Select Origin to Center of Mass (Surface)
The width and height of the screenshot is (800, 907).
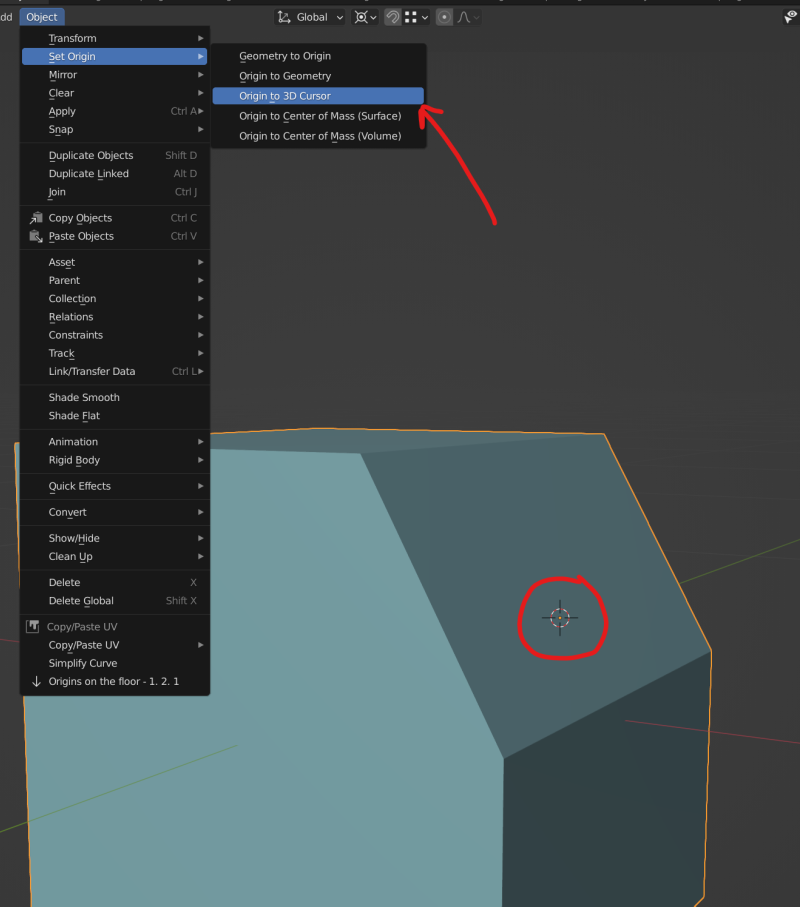pos(318,116)
